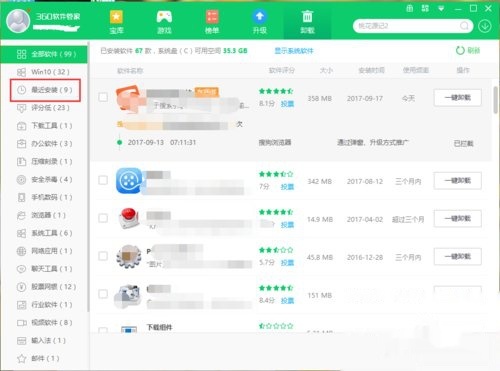Click the 已拦截 status text

click(463, 144)
